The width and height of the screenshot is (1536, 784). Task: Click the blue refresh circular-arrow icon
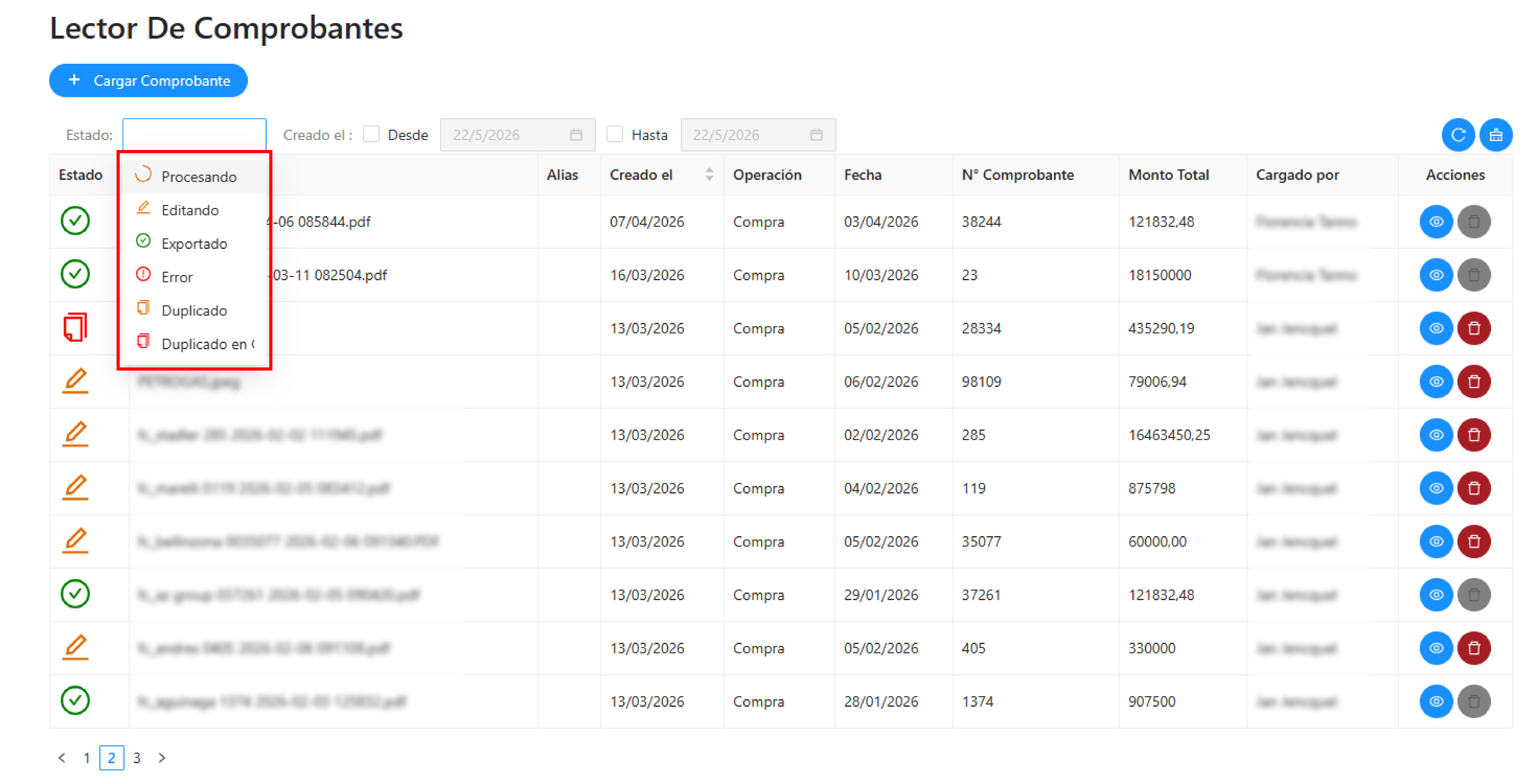click(1458, 135)
